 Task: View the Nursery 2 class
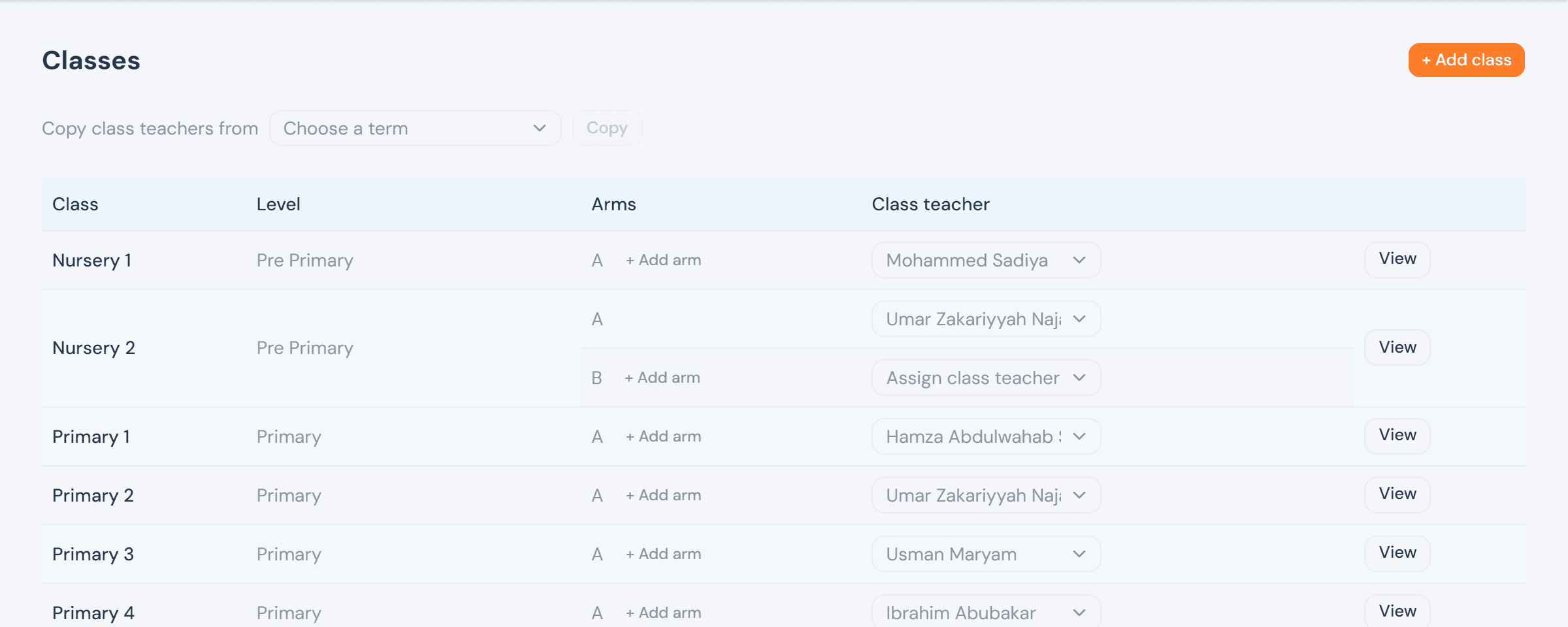pos(1397,347)
